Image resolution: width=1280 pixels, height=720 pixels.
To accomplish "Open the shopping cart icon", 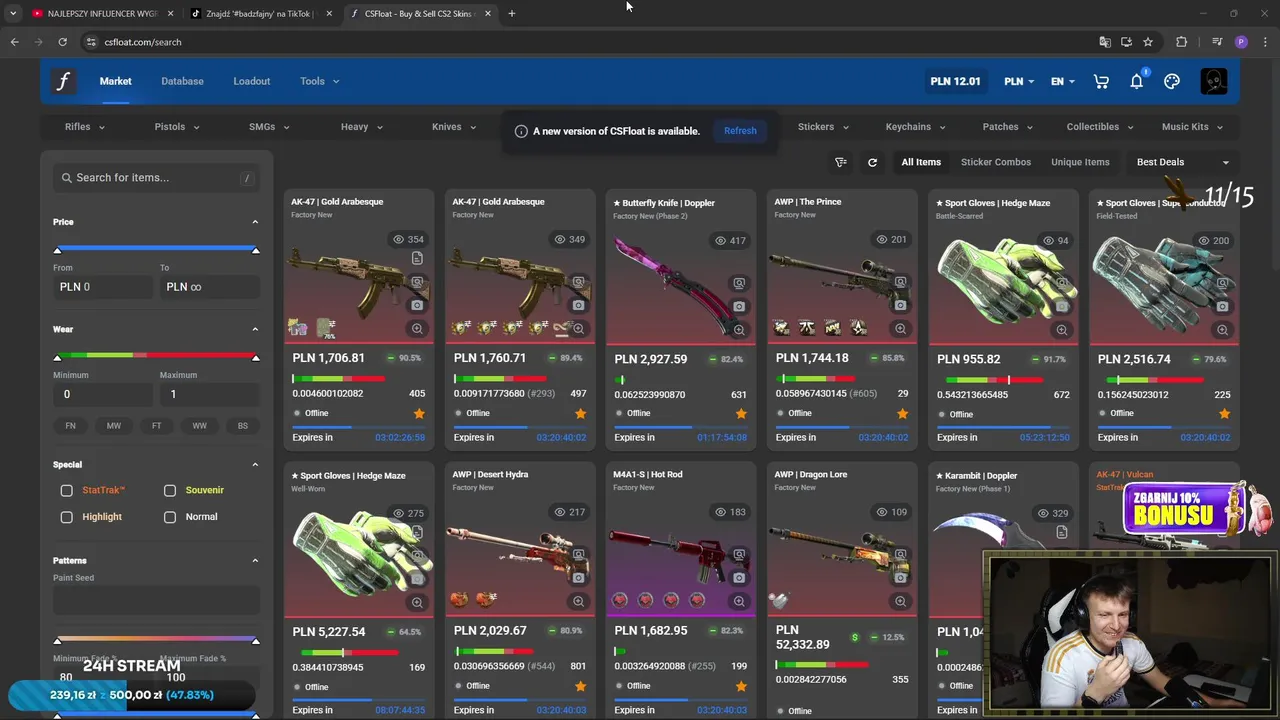I will coord(1101,81).
